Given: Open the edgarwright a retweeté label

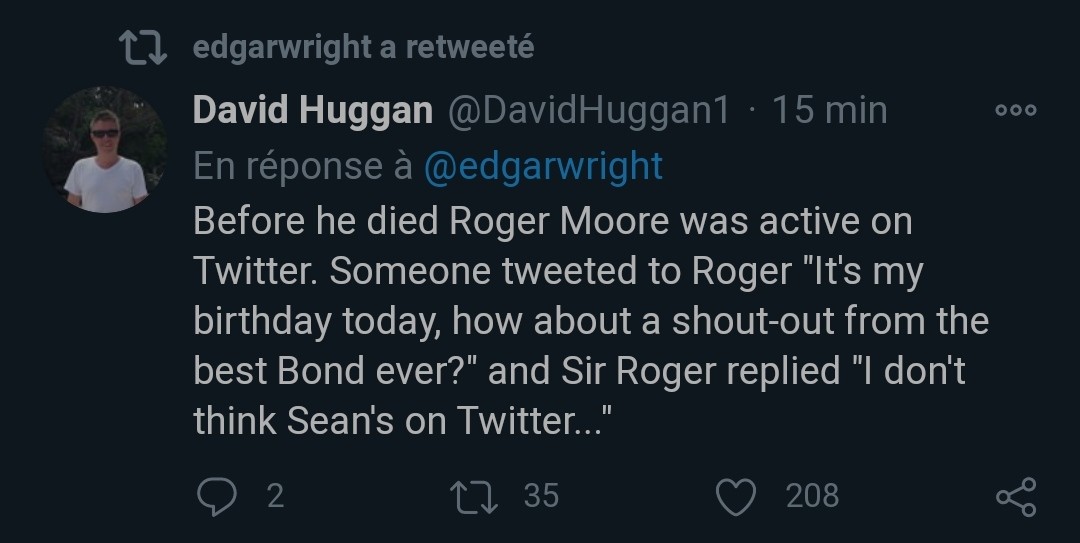Looking at the screenshot, I should [x=363, y=47].
